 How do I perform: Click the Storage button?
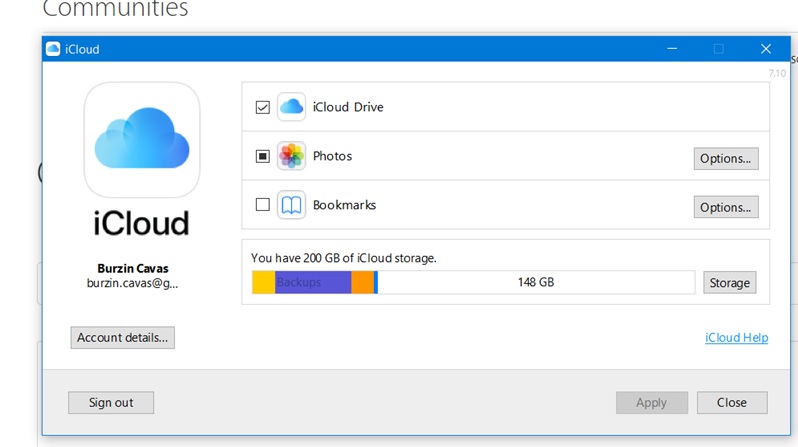pyautogui.click(x=729, y=283)
